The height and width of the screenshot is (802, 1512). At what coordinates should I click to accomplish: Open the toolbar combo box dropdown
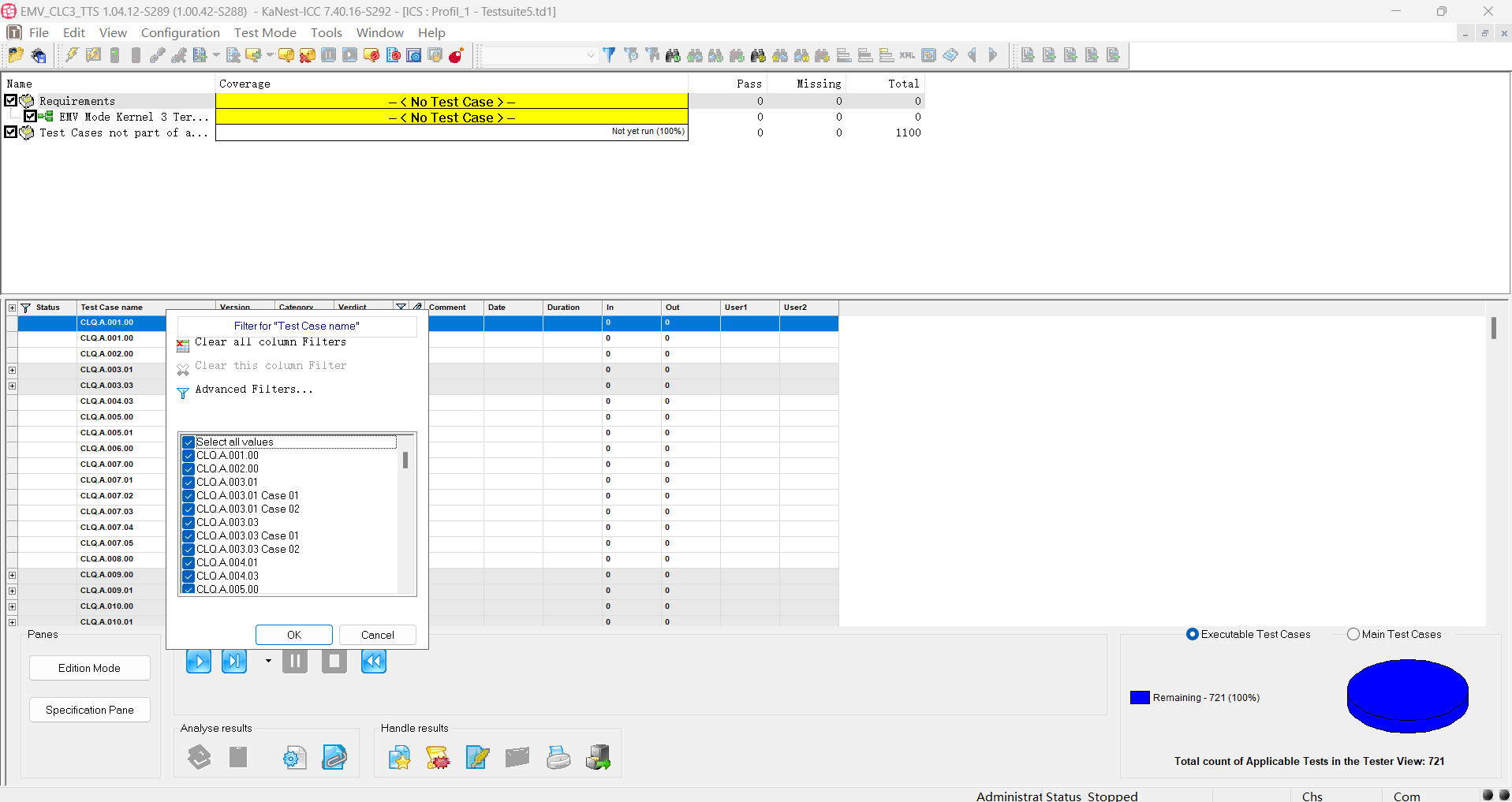[x=590, y=55]
